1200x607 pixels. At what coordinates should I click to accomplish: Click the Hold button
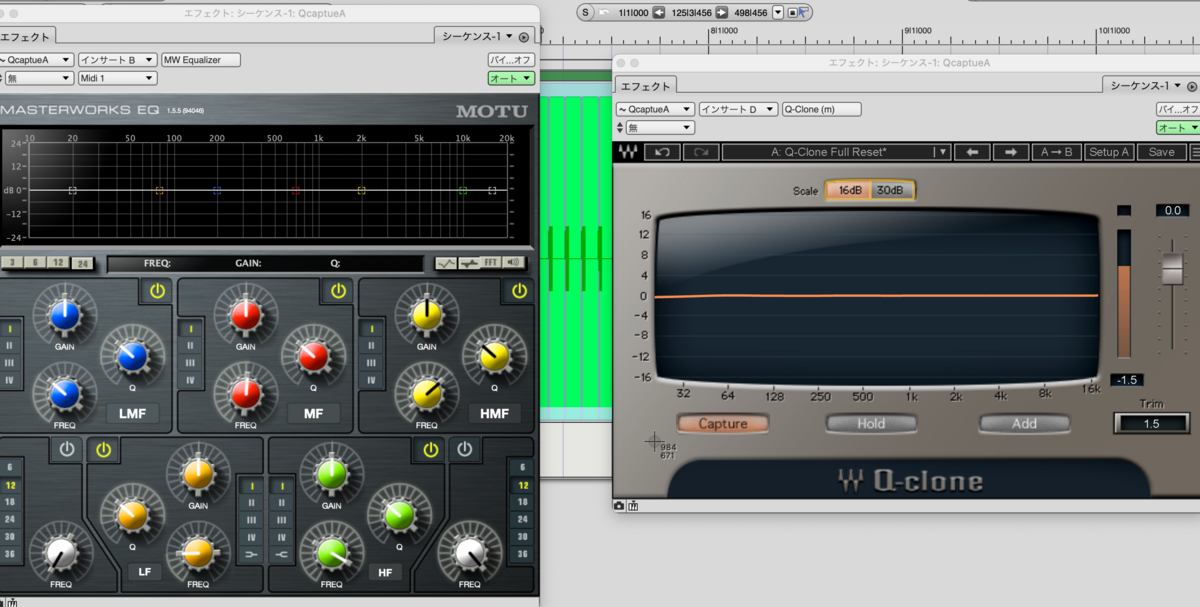tap(871, 423)
